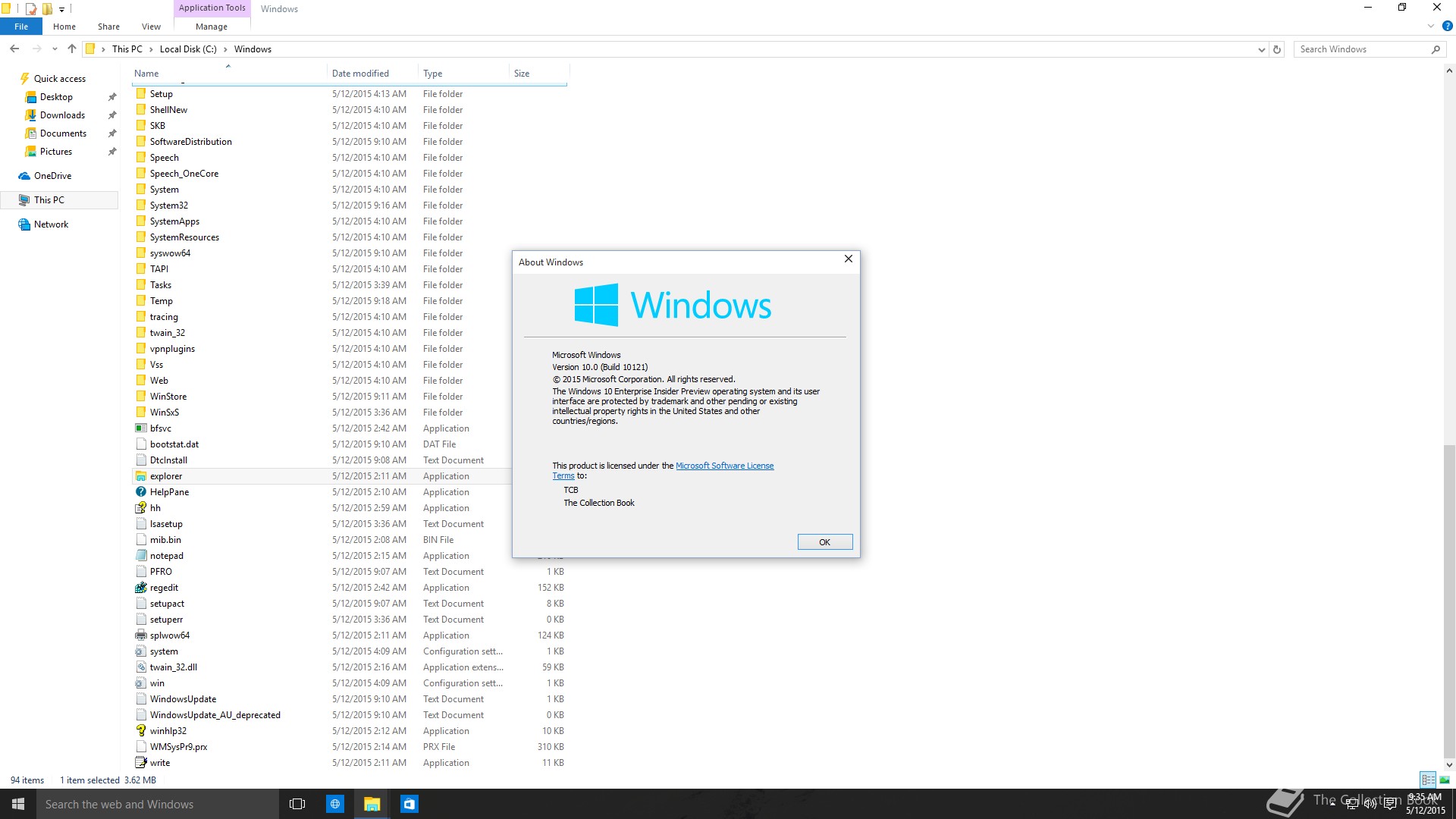
Task: Select the splwow64 application icon
Action: (x=141, y=635)
